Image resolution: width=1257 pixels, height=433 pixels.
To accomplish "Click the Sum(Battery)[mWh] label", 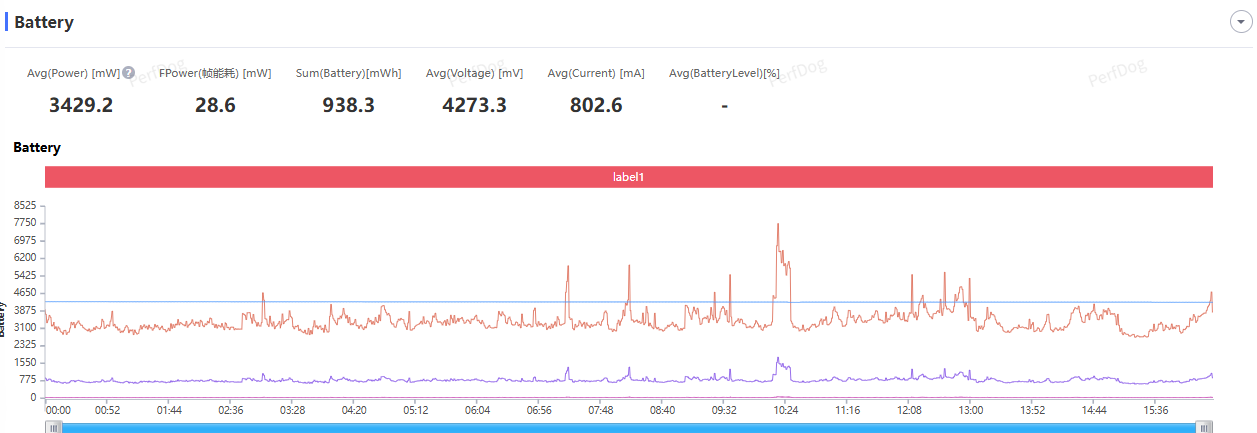I will click(348, 73).
